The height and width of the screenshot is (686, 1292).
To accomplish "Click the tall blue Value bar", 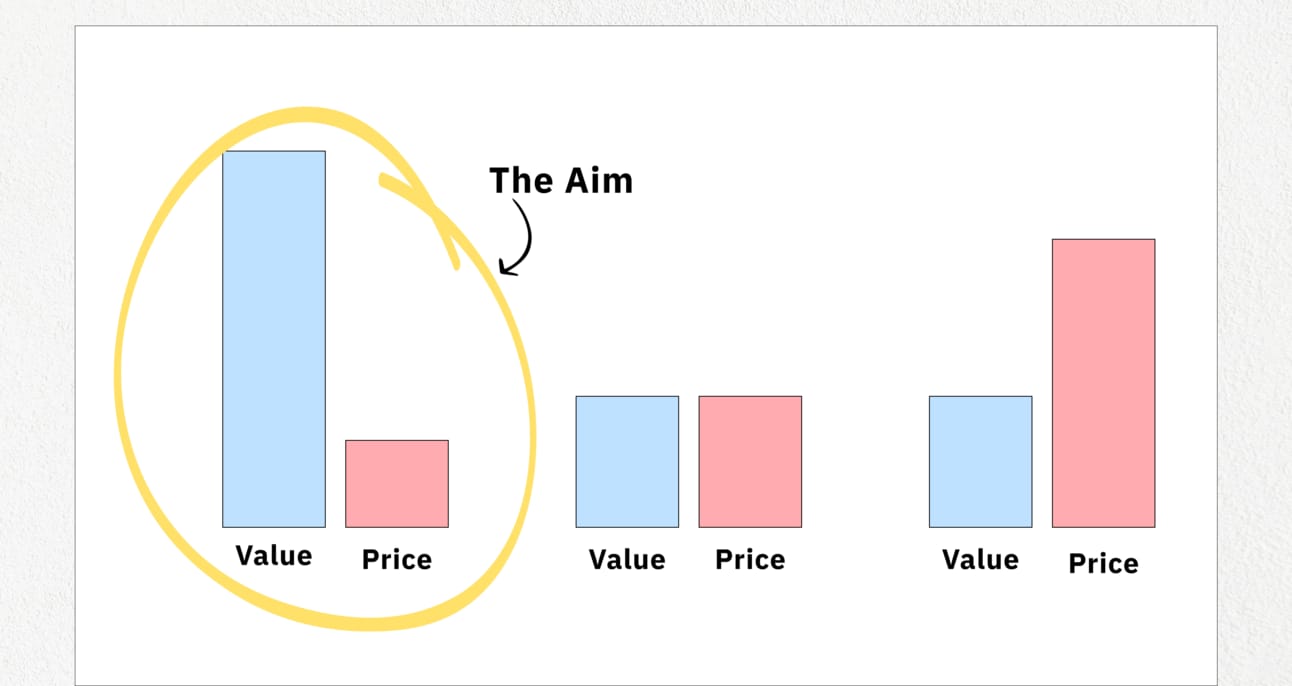I will click(x=274, y=339).
